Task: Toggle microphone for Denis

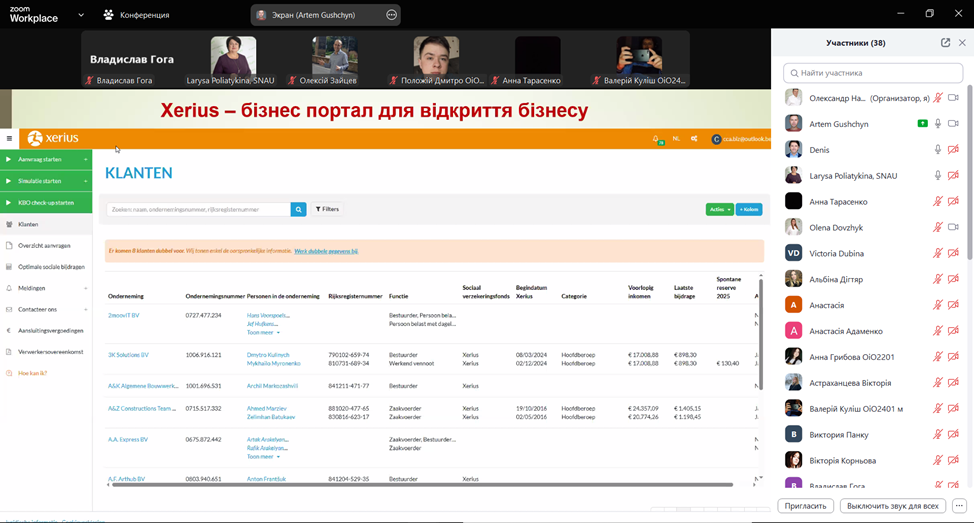Action: (x=938, y=150)
